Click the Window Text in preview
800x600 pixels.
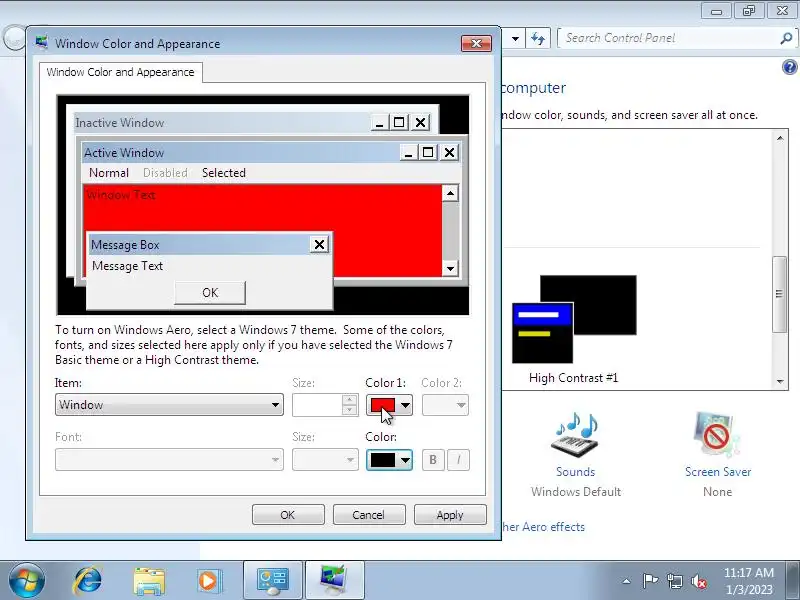(x=121, y=195)
